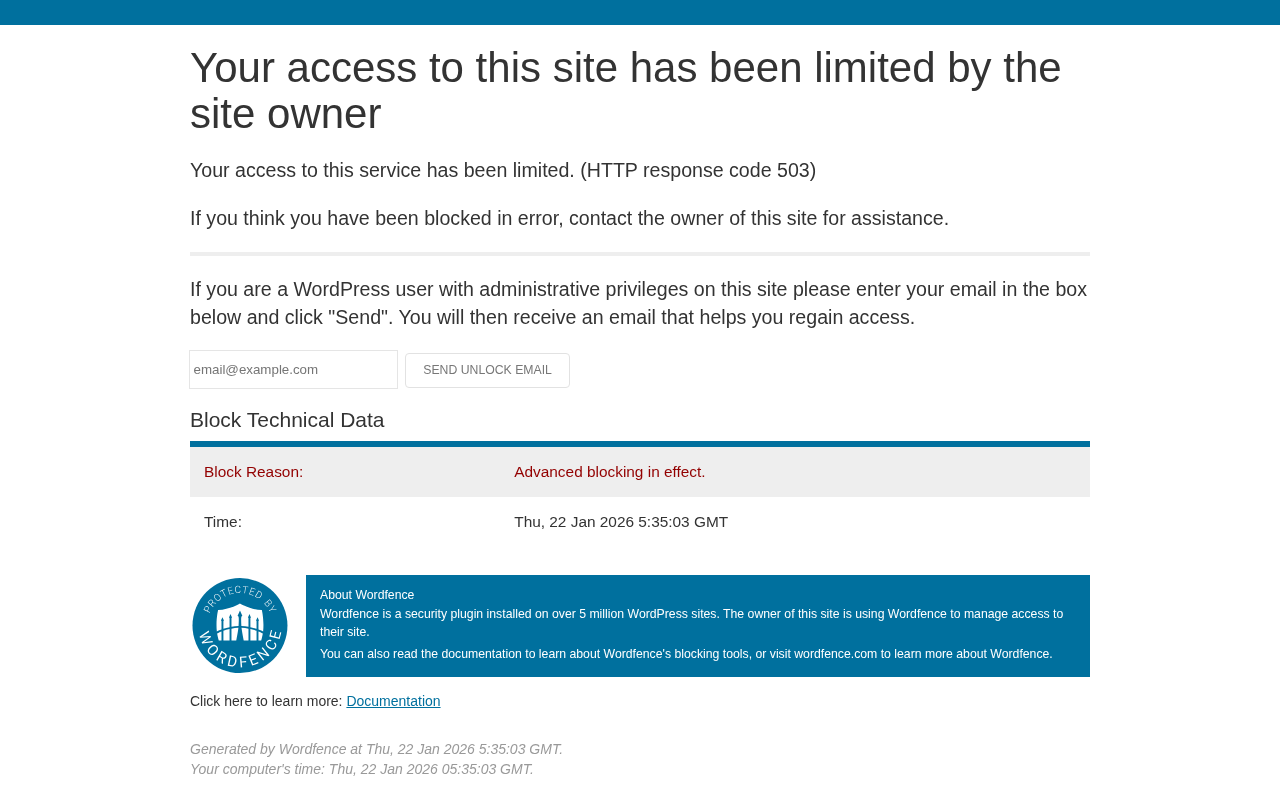Open the Documentation link

(x=393, y=701)
